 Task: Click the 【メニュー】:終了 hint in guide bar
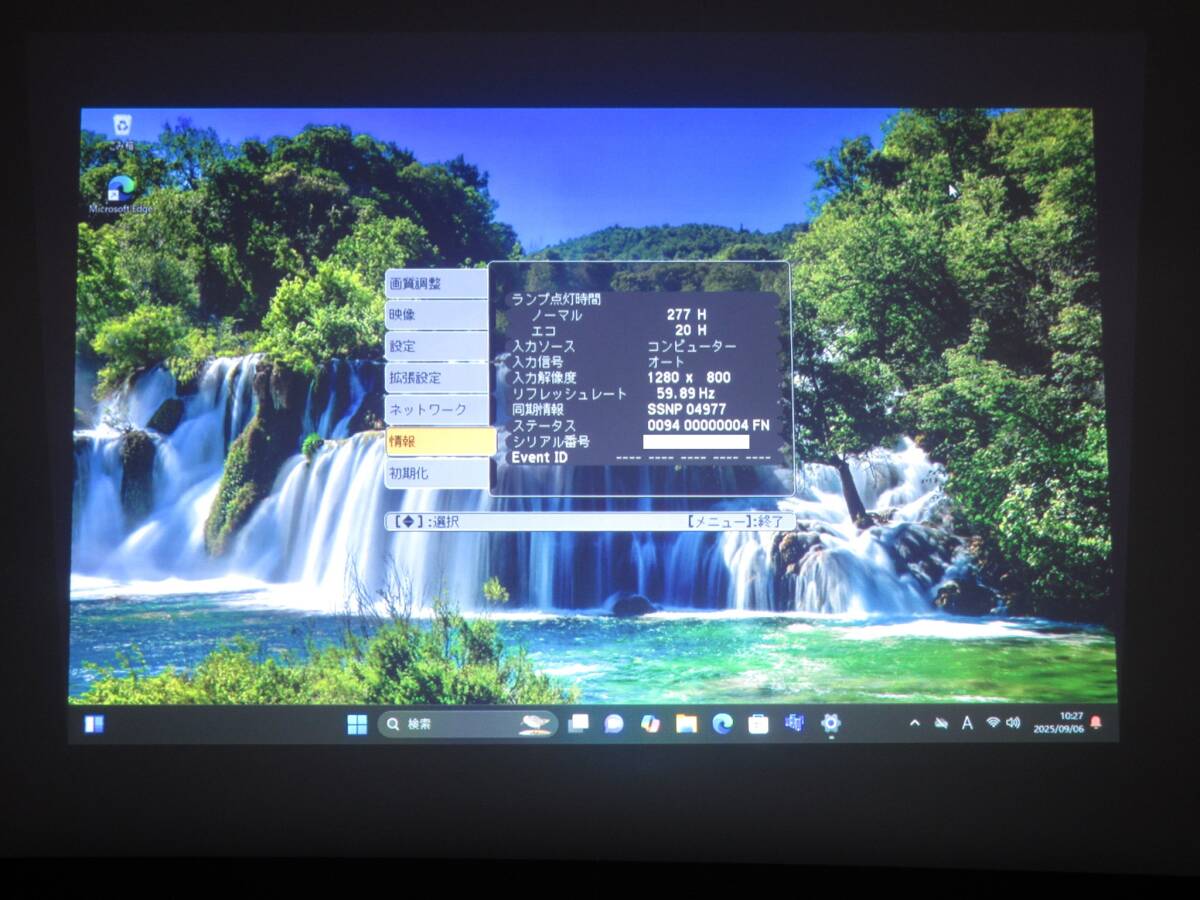click(x=738, y=522)
